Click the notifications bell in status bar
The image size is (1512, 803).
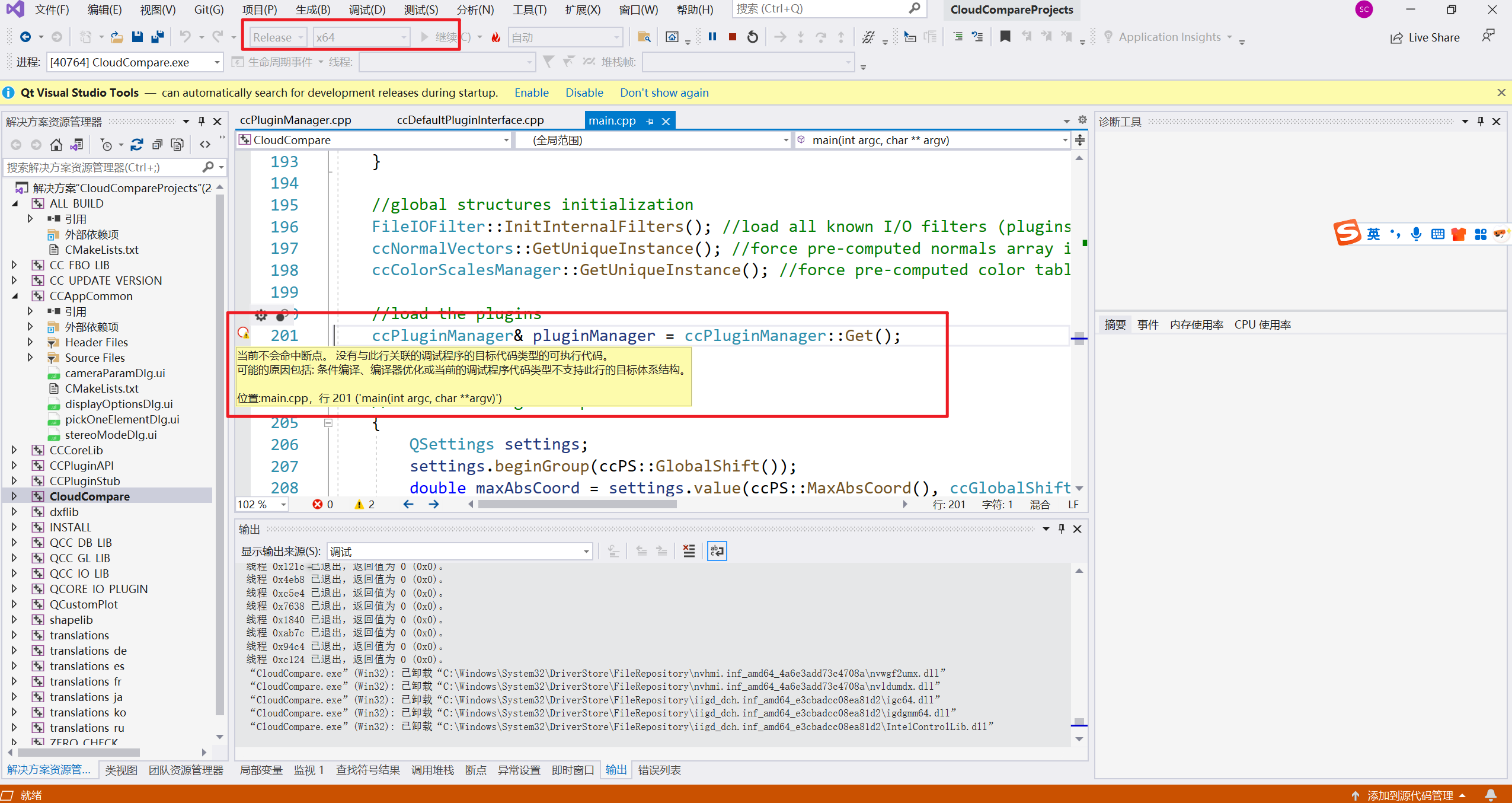pos(1491,795)
